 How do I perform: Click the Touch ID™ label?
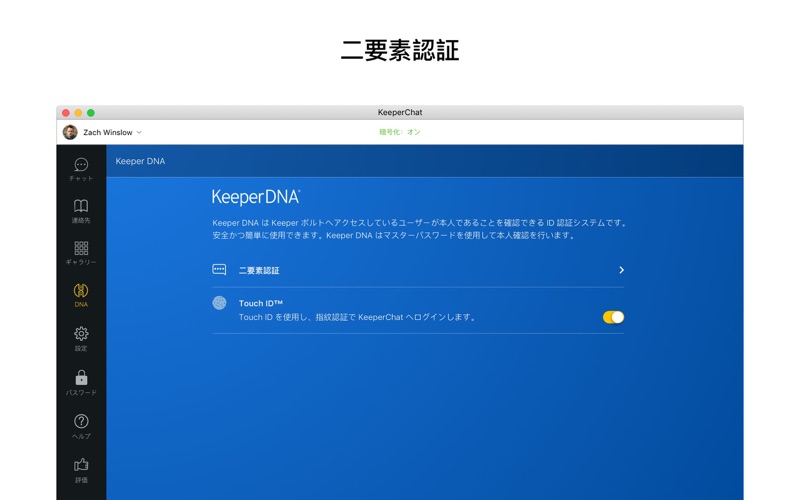pos(261,303)
